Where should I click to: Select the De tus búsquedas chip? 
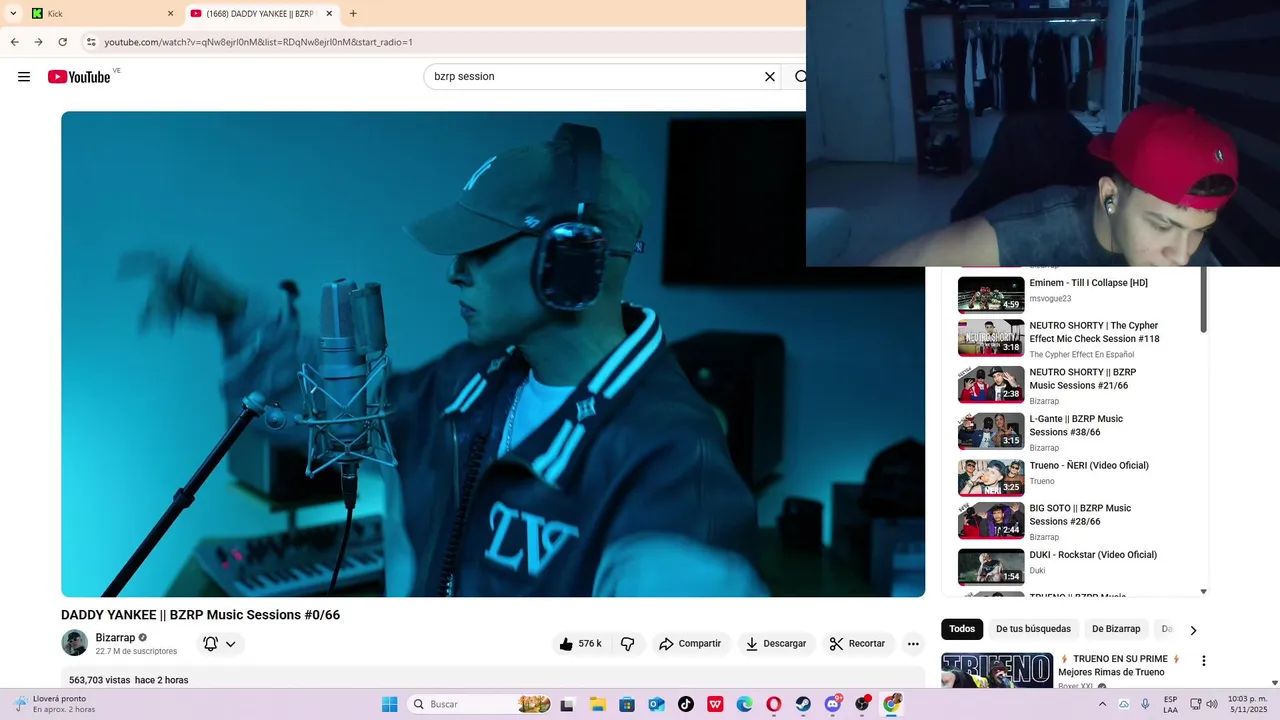pos(1033,629)
